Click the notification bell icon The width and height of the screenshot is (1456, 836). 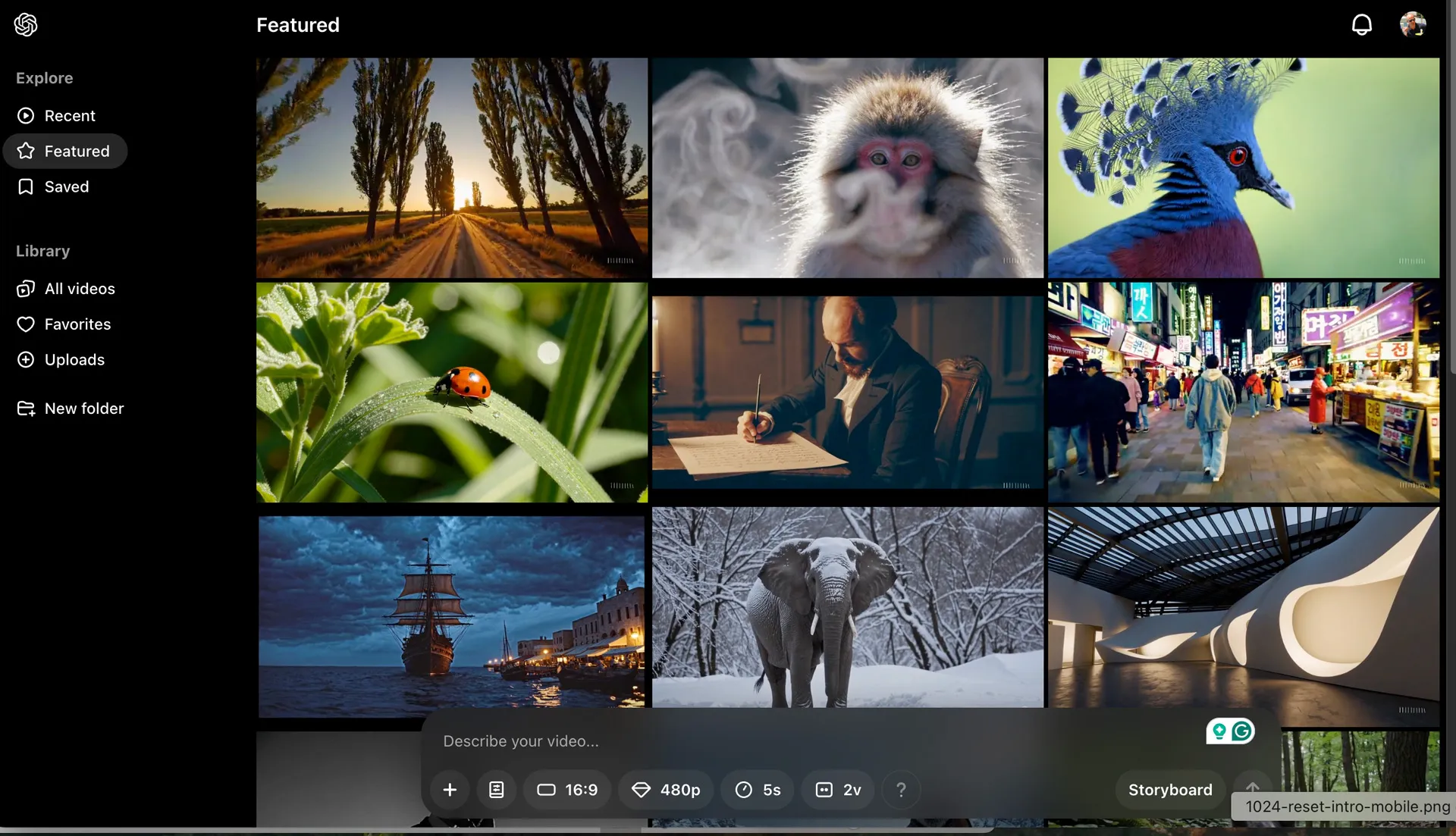click(1362, 24)
